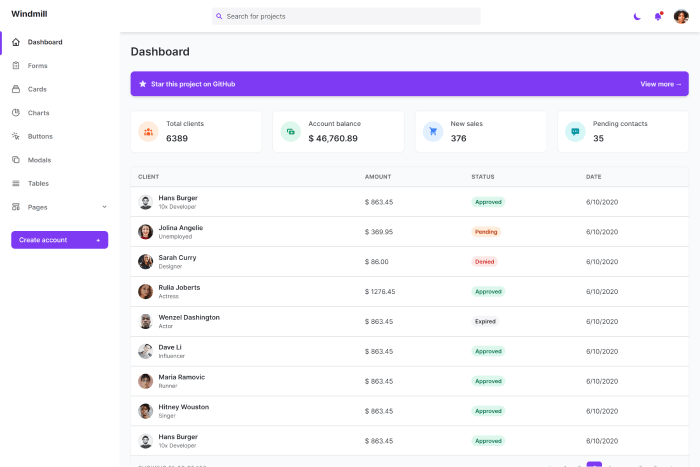Click the Windmill logo text

pos(29,14)
